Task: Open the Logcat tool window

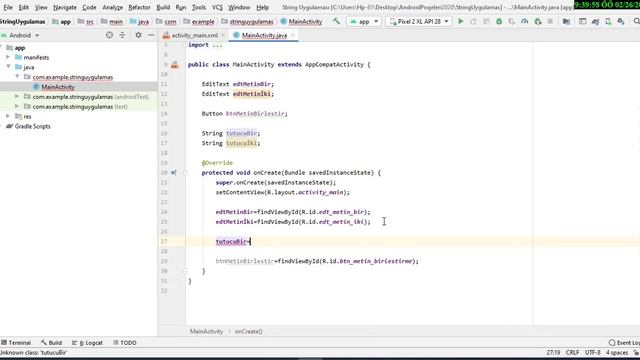Action: point(87,343)
